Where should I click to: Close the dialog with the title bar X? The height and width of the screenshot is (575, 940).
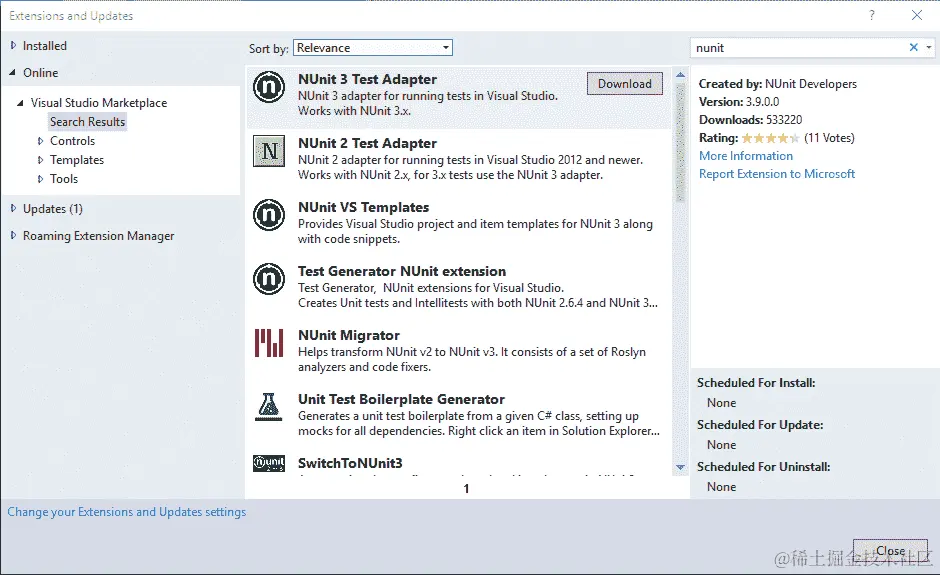click(x=917, y=16)
